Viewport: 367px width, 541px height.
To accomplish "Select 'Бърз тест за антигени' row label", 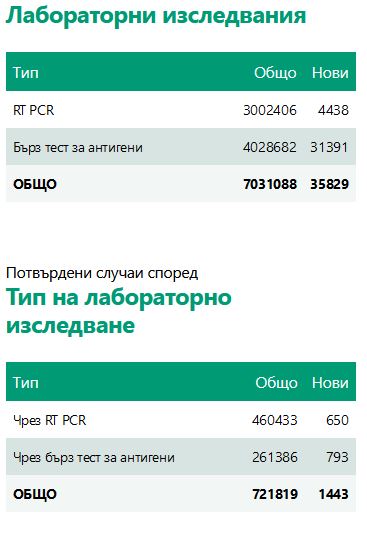I will [x=78, y=148].
